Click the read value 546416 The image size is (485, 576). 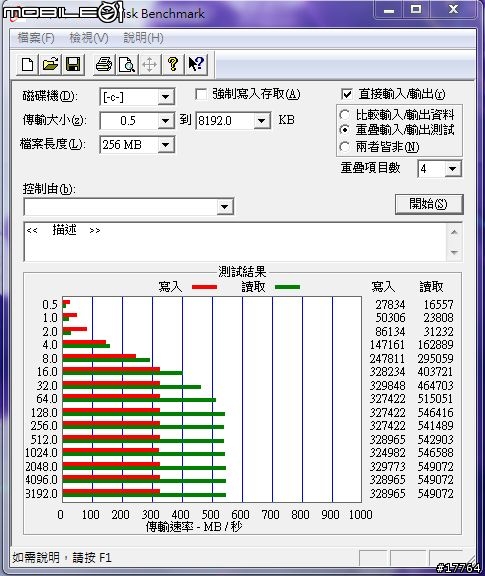[x=435, y=413]
